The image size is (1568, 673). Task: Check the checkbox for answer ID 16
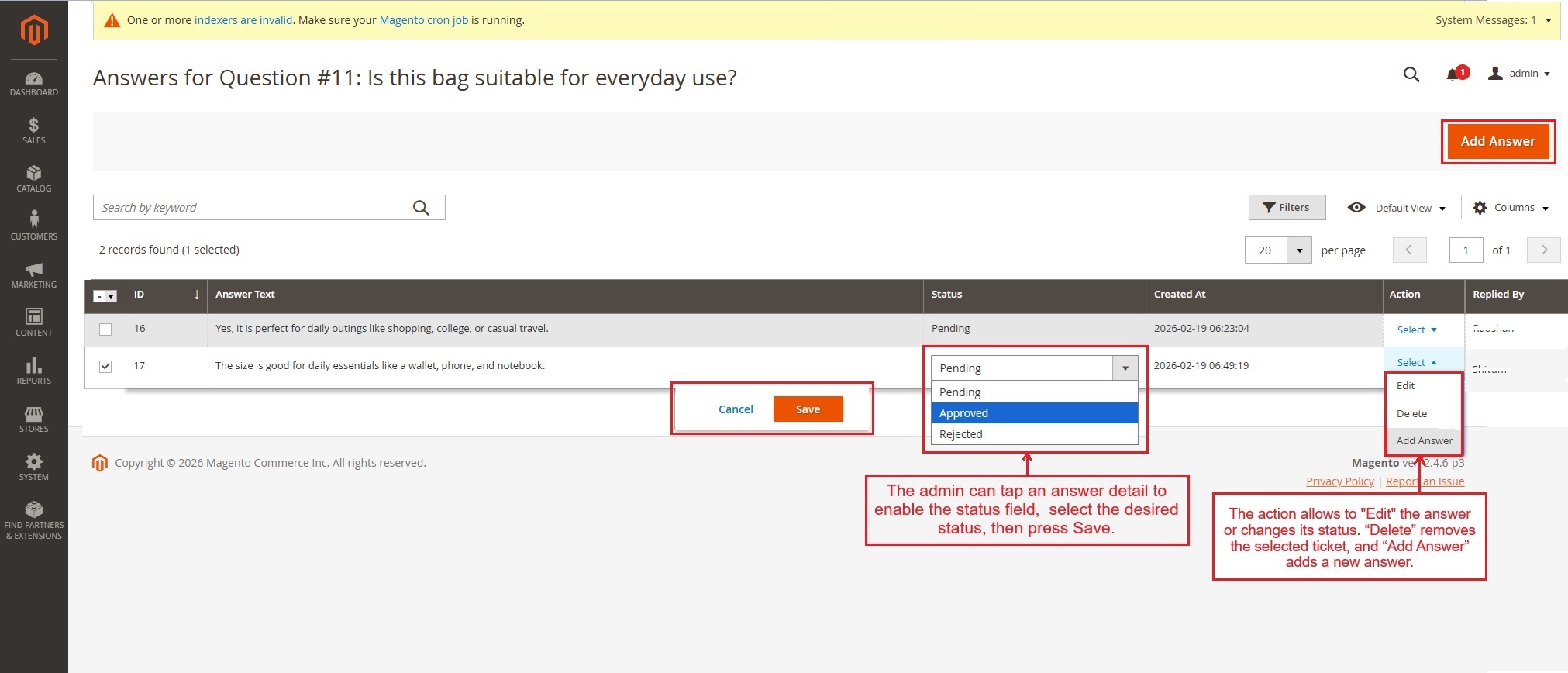click(105, 330)
